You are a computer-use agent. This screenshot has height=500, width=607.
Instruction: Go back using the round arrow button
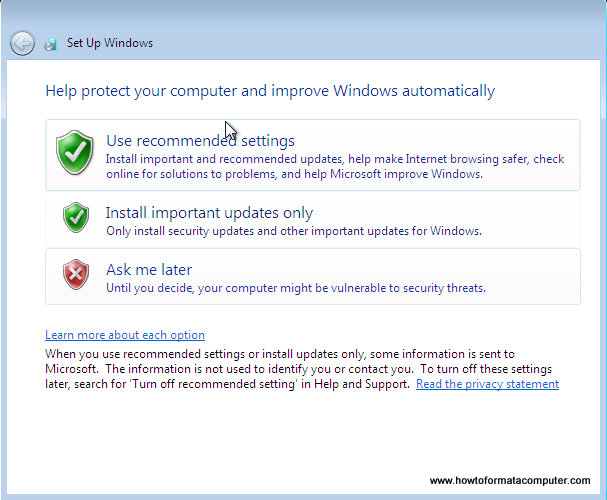[x=22, y=43]
